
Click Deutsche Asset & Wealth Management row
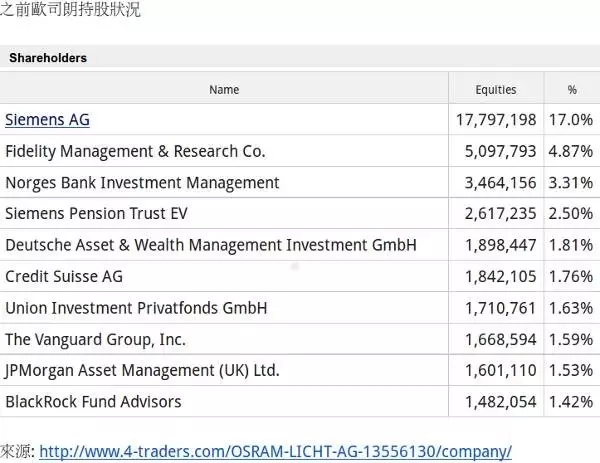pyautogui.click(x=210, y=245)
